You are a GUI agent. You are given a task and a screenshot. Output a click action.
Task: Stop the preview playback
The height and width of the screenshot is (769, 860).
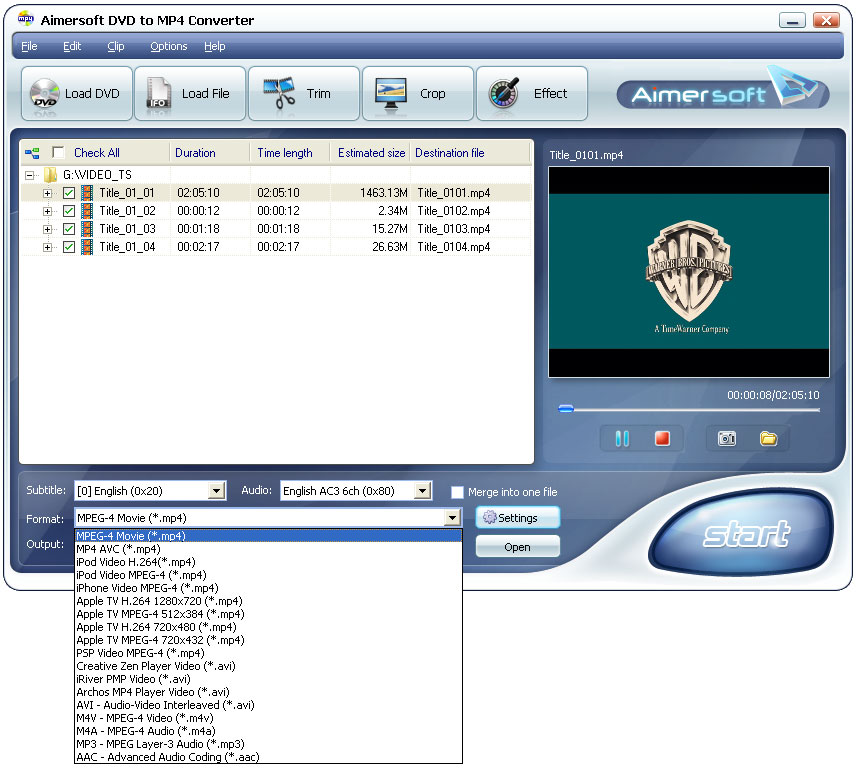click(662, 439)
